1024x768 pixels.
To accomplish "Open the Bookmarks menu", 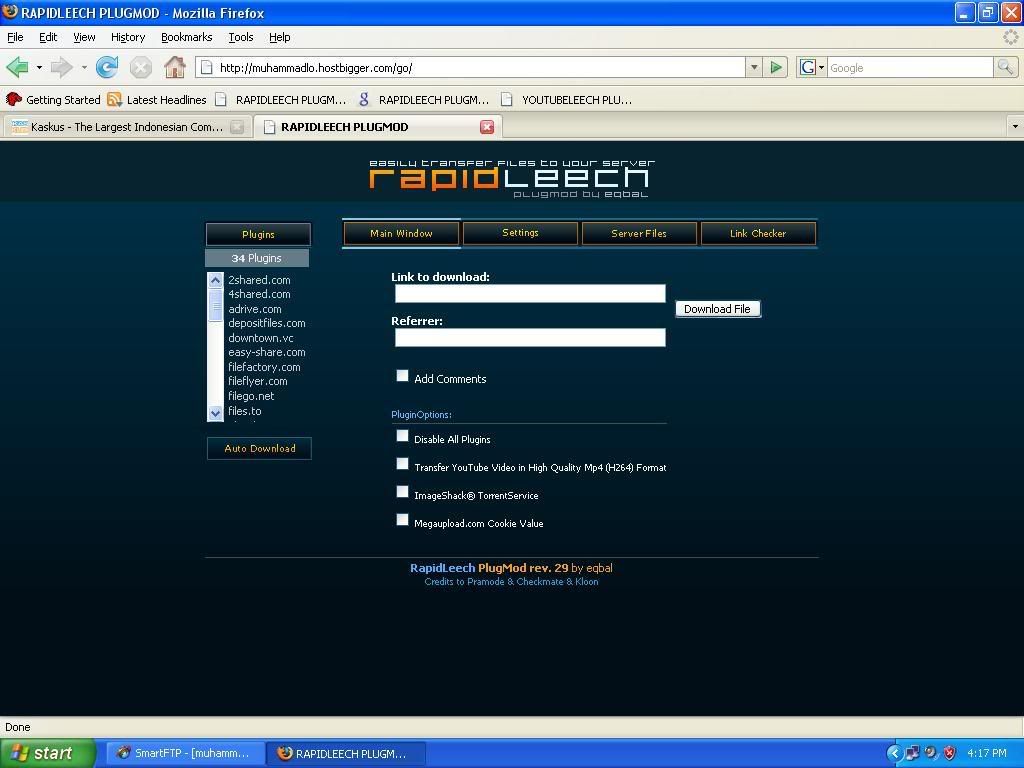I will pos(187,37).
